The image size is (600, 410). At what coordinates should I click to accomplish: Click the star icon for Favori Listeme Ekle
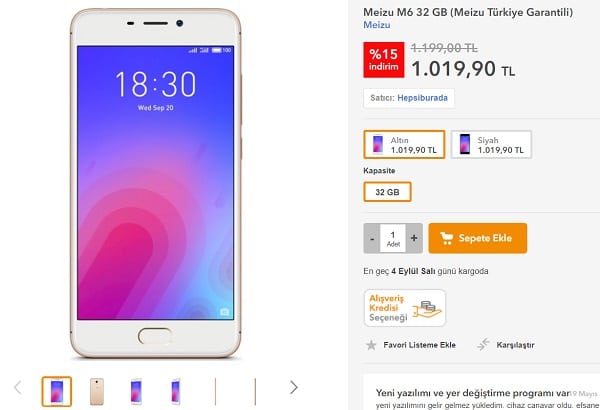[371, 345]
